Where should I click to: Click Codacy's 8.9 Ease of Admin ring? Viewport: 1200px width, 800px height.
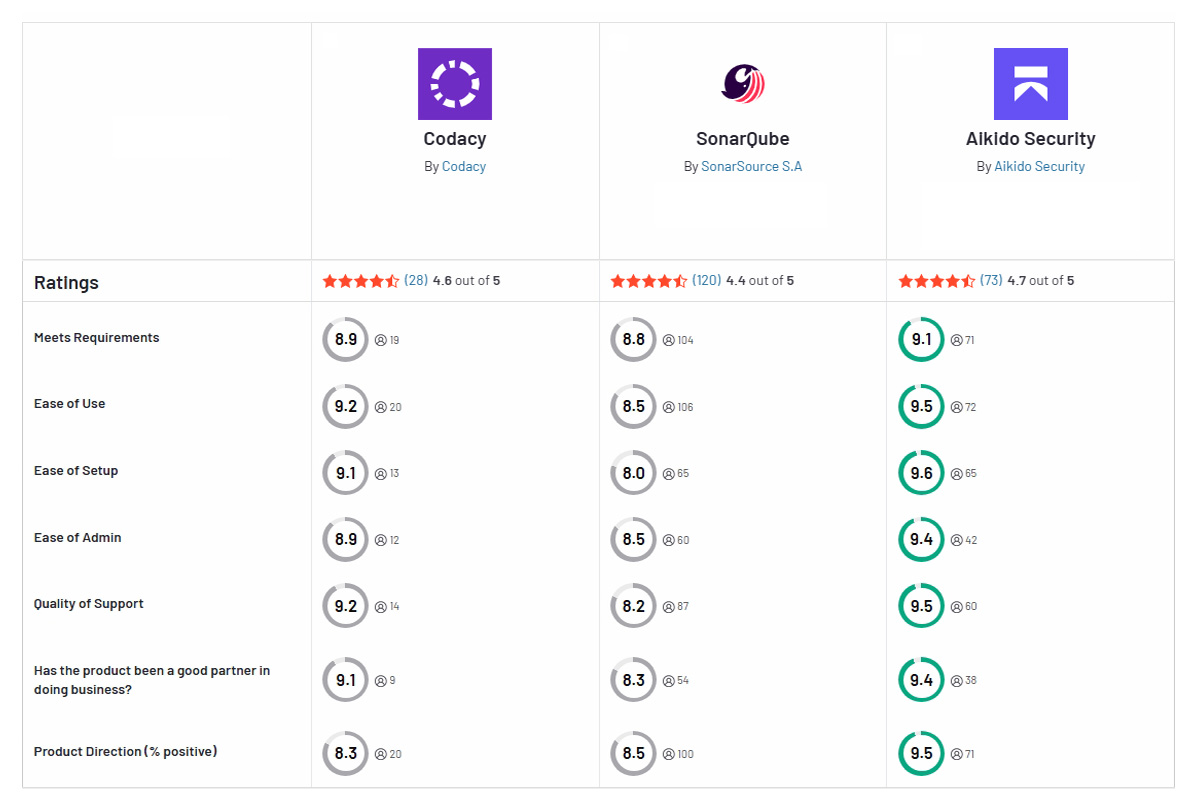[x=346, y=540]
